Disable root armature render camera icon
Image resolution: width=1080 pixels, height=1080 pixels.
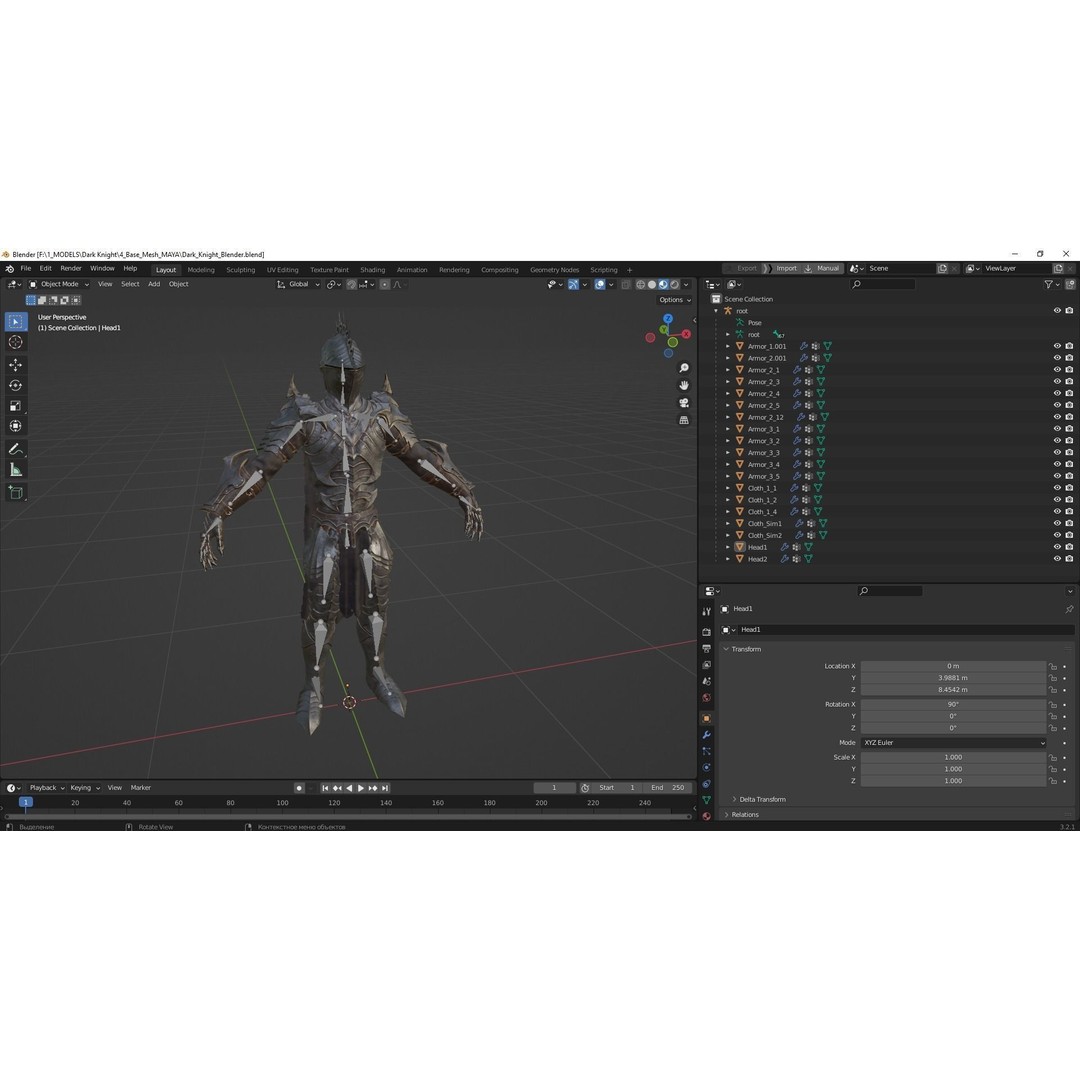(1069, 311)
